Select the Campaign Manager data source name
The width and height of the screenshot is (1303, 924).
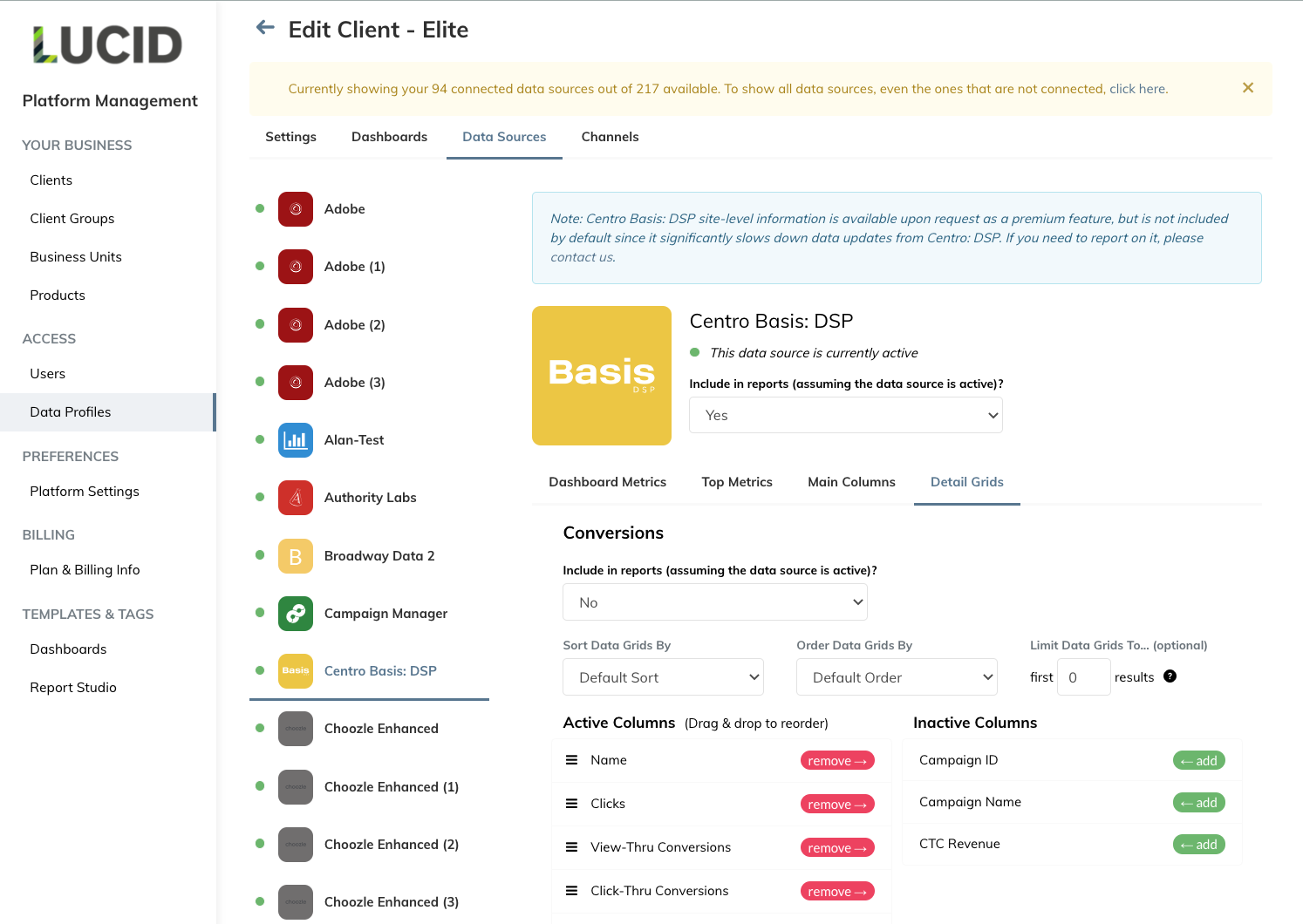[385, 614]
